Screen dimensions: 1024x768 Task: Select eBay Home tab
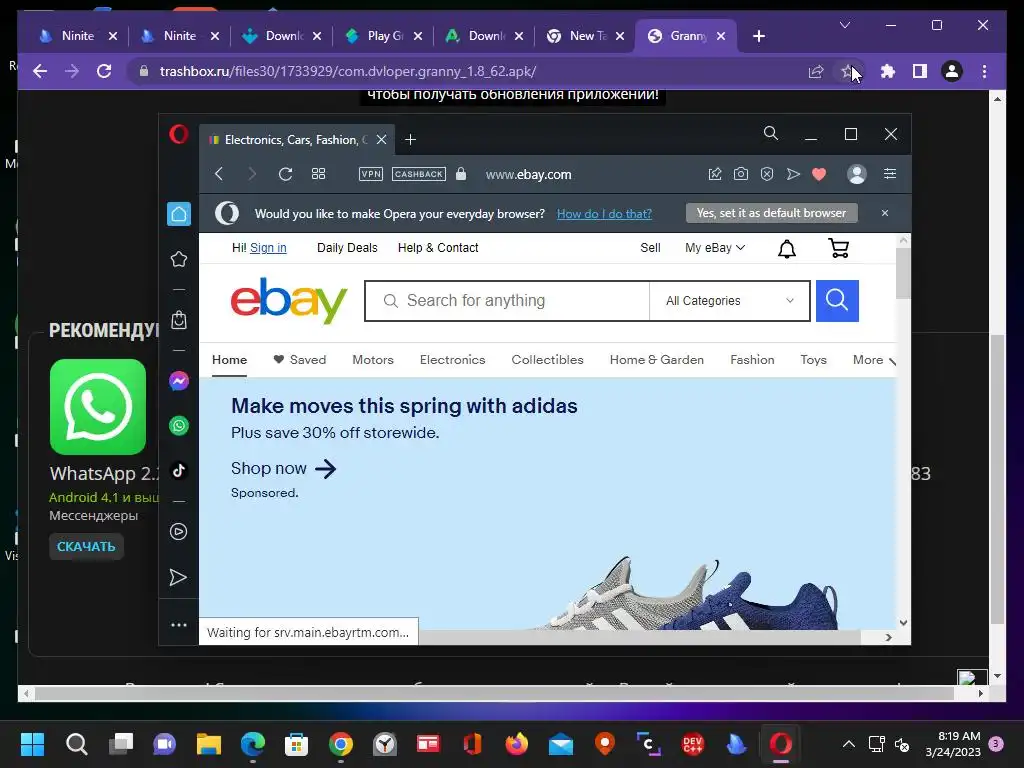[229, 360]
